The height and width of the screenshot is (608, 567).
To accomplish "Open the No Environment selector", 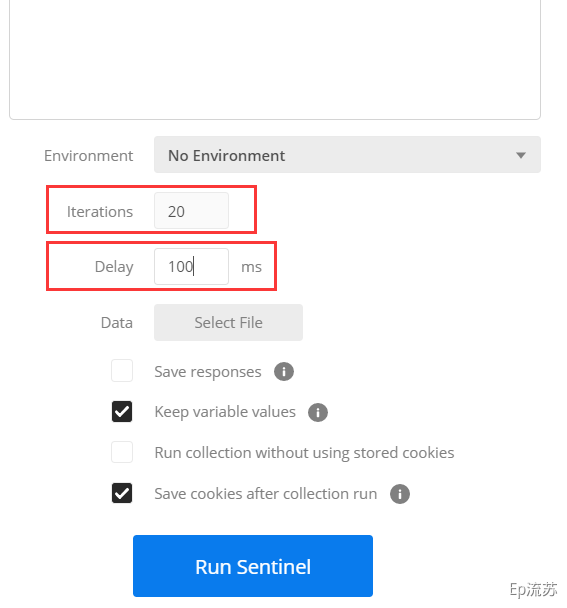I will click(x=347, y=155).
